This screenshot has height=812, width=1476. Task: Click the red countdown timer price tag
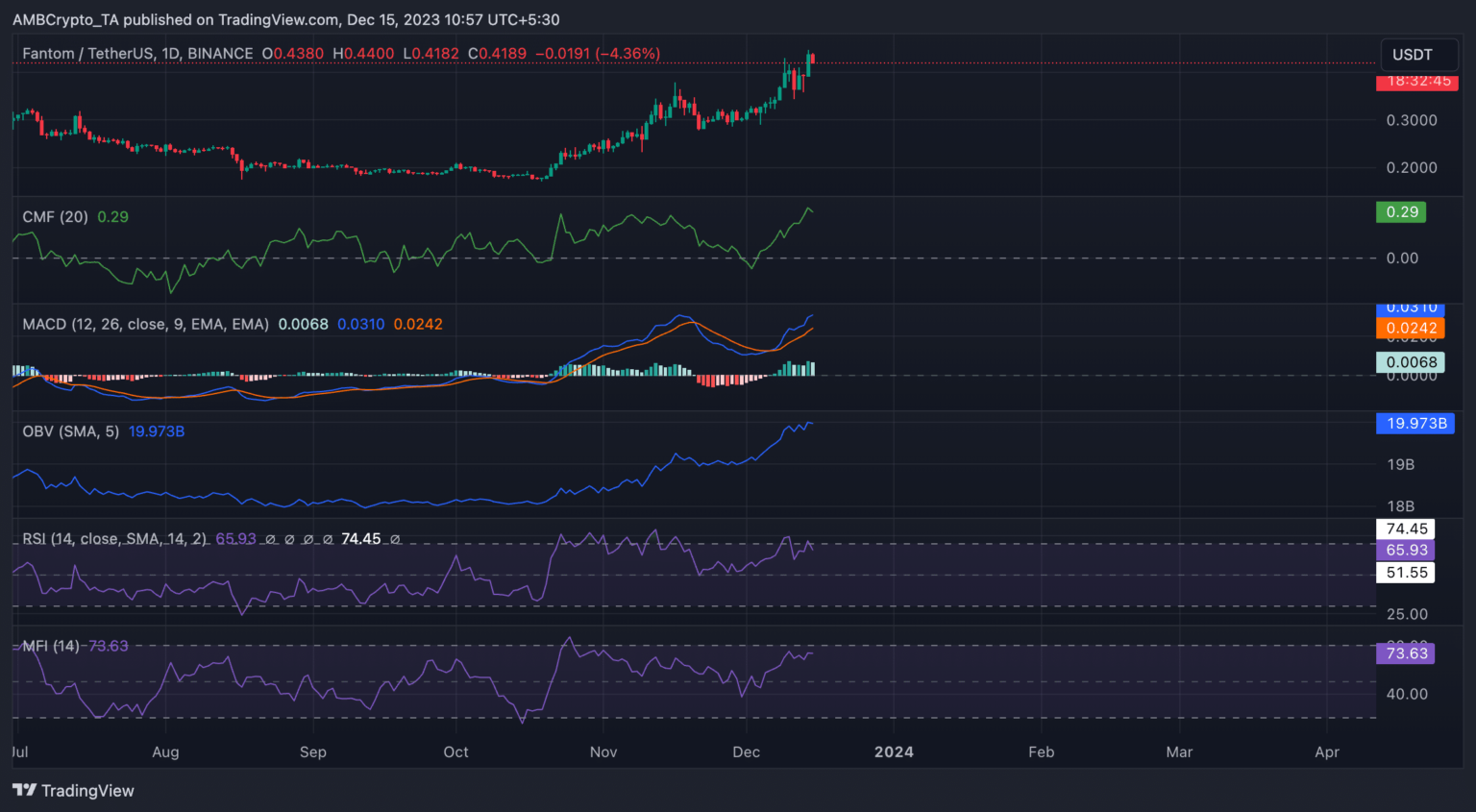pos(1417,82)
